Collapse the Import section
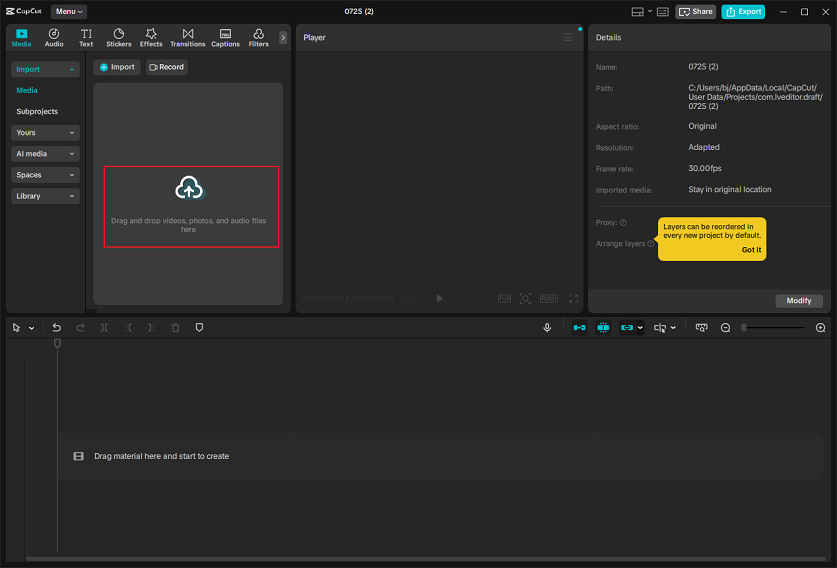The image size is (837, 568). [45, 69]
